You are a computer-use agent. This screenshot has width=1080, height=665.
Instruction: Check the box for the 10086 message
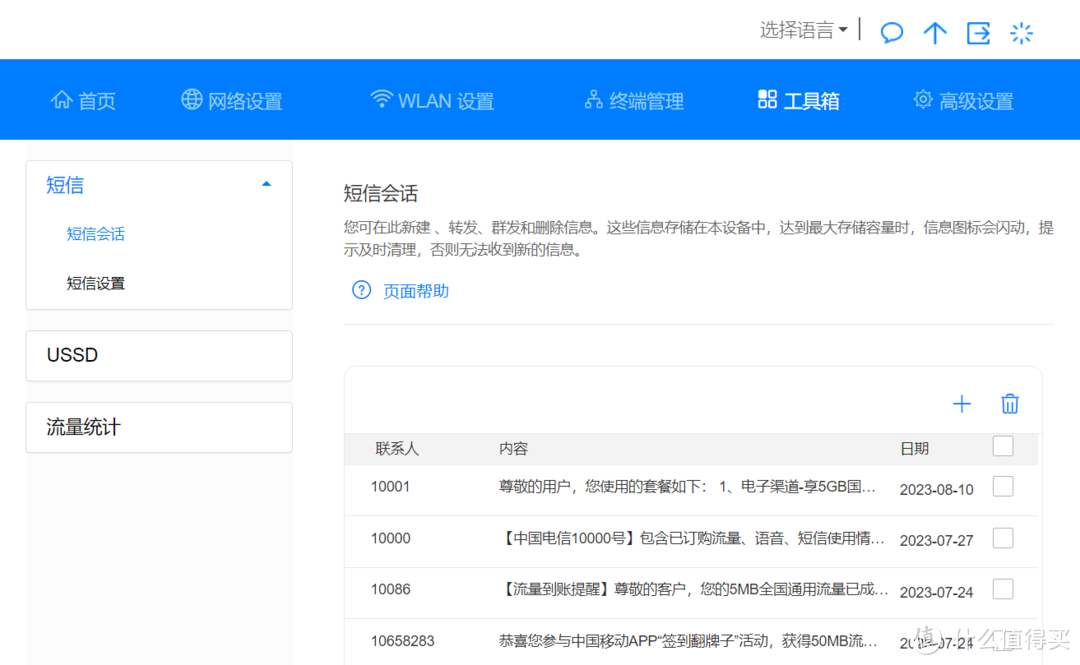coord(1003,589)
